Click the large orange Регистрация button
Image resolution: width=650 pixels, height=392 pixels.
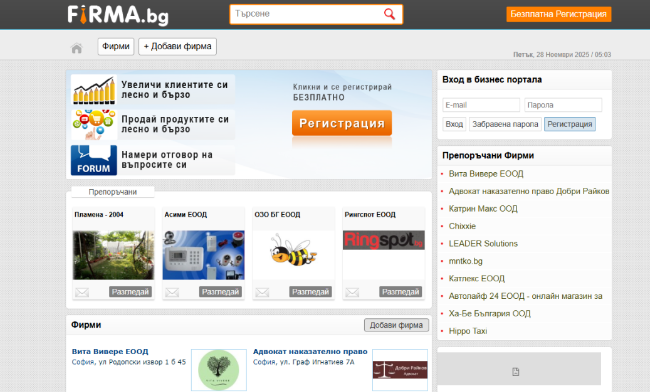342,123
